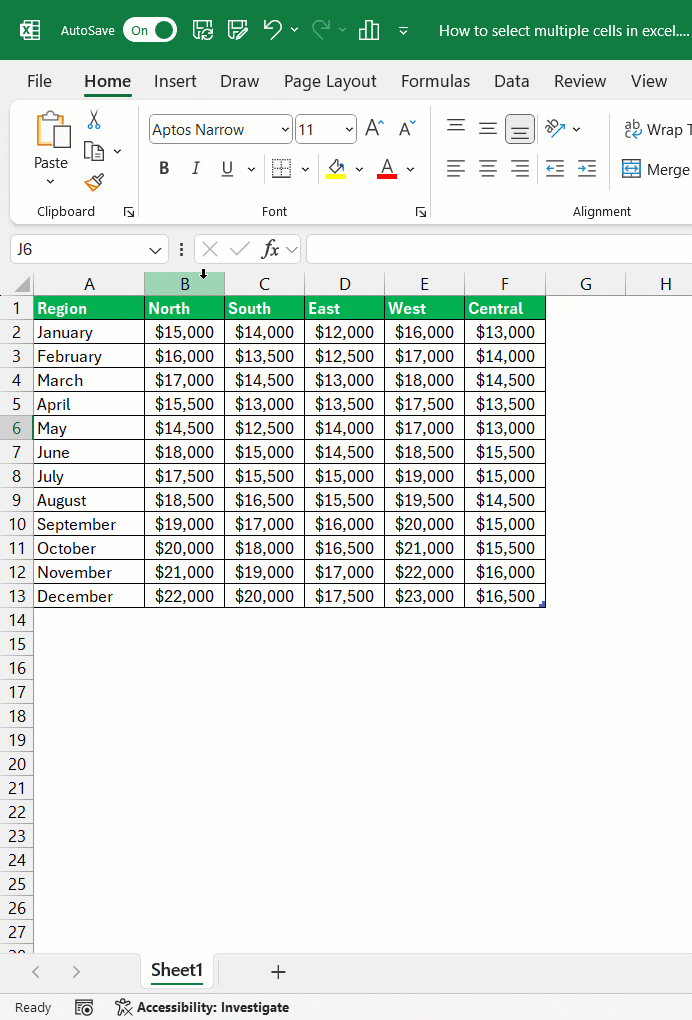692x1020 pixels.
Task: Click the Select All corner triangle
Action: [21, 285]
